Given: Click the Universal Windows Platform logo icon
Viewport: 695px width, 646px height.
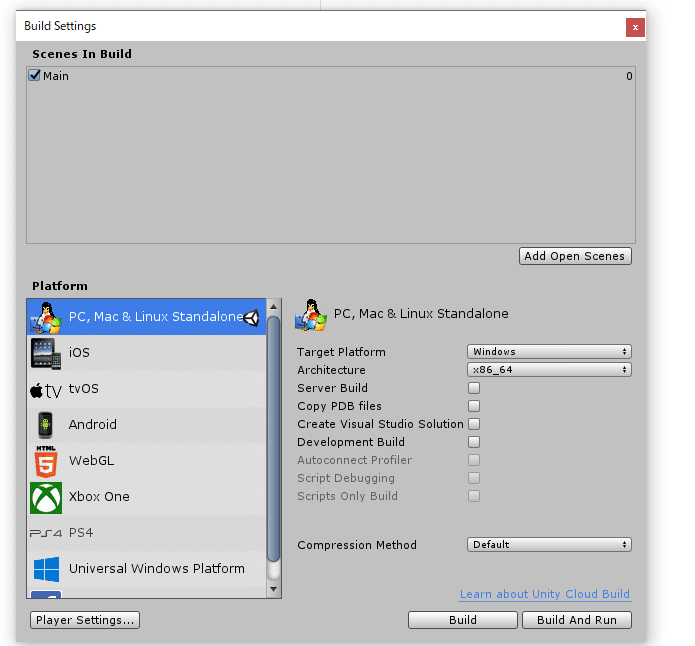Looking at the screenshot, I should (46, 569).
